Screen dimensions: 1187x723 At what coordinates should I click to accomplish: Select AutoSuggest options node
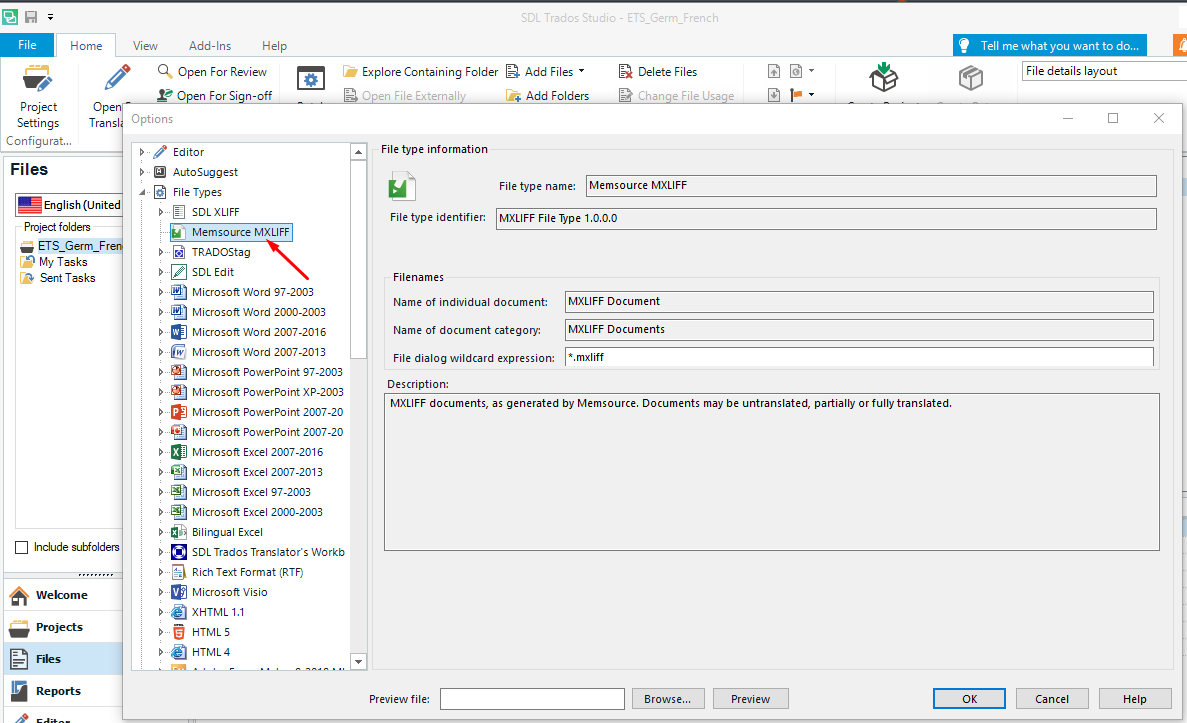204,172
